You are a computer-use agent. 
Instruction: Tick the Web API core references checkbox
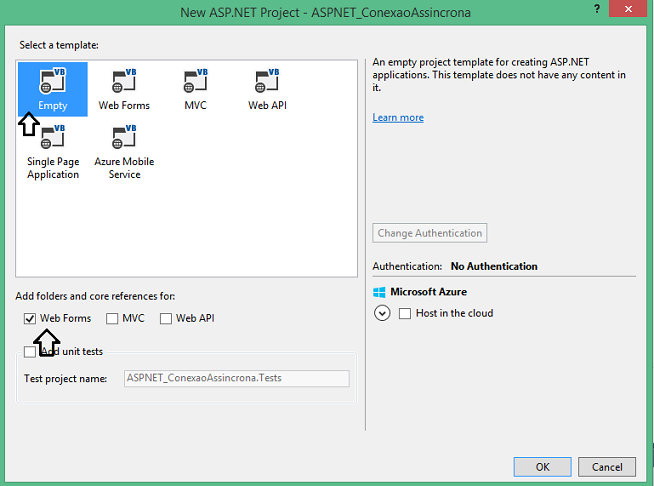166,319
